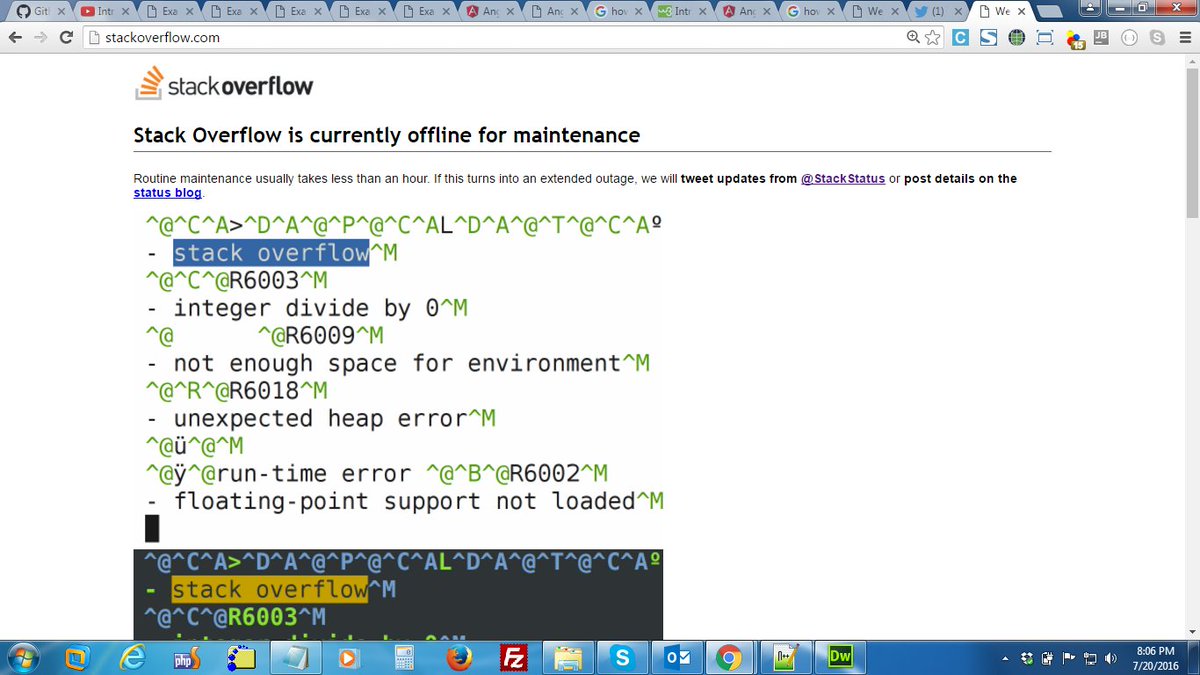Image resolution: width=1200 pixels, height=675 pixels.
Task: Open Internet Explorer from taskbar
Action: coord(133,658)
